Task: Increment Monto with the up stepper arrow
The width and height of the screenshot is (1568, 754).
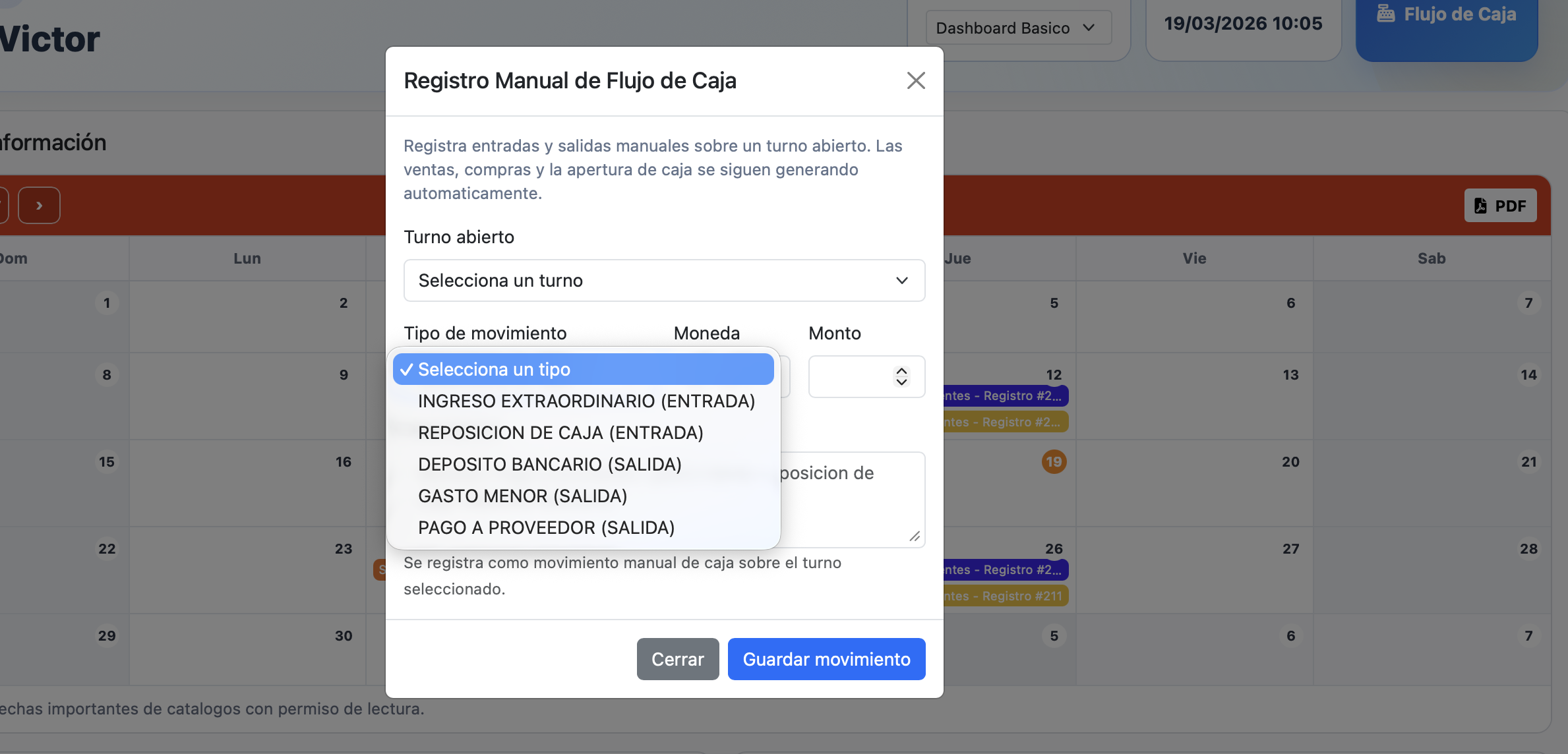Action: pos(901,370)
